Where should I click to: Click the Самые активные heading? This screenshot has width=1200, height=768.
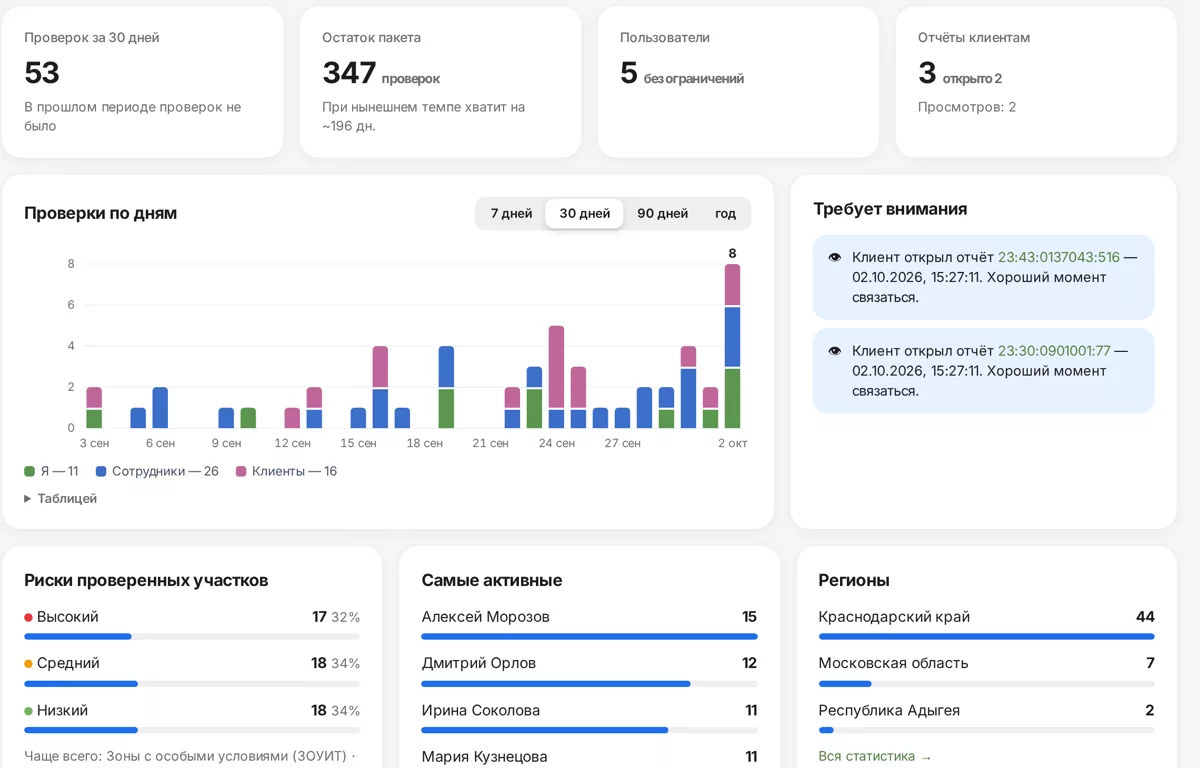[492, 580]
